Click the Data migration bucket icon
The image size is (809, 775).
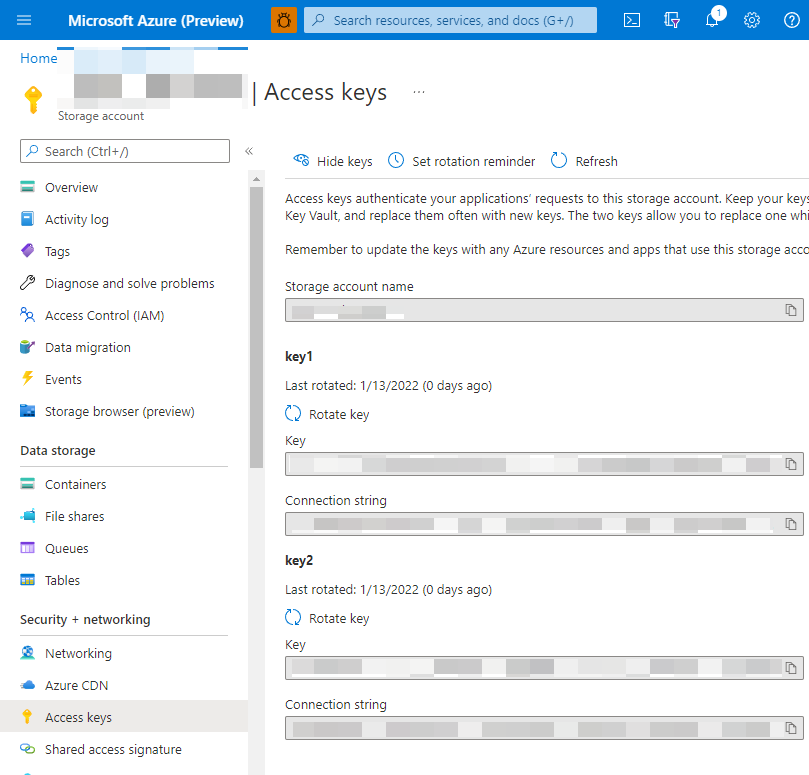[x=27, y=347]
